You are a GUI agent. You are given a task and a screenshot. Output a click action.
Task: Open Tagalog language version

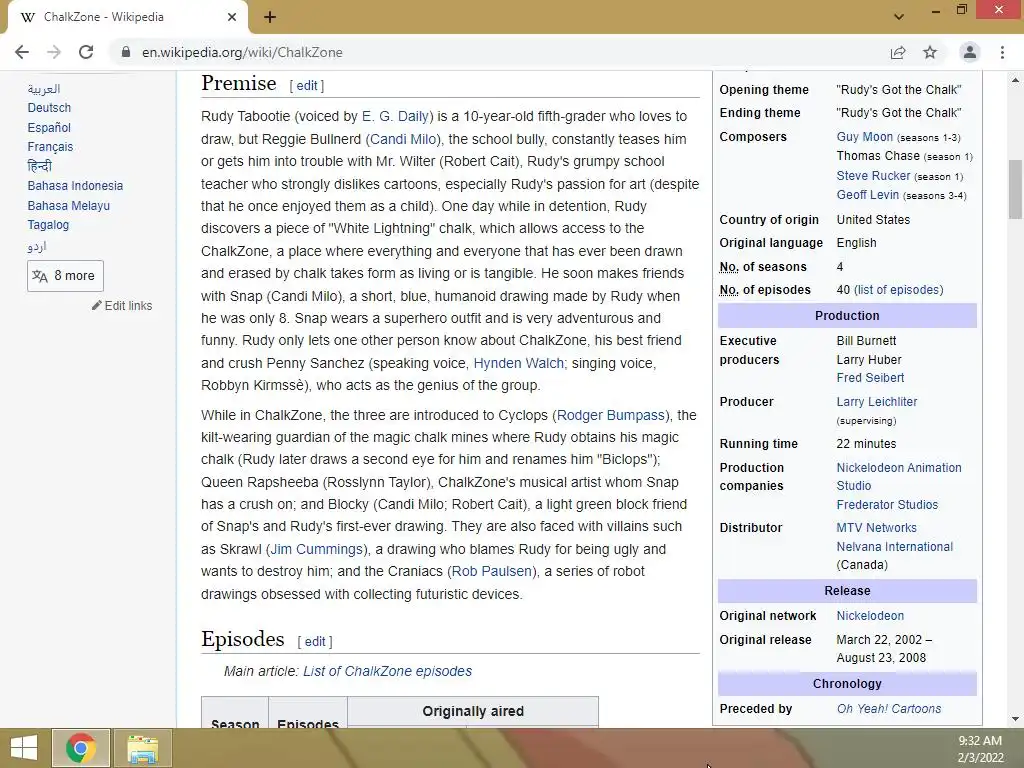(48, 225)
